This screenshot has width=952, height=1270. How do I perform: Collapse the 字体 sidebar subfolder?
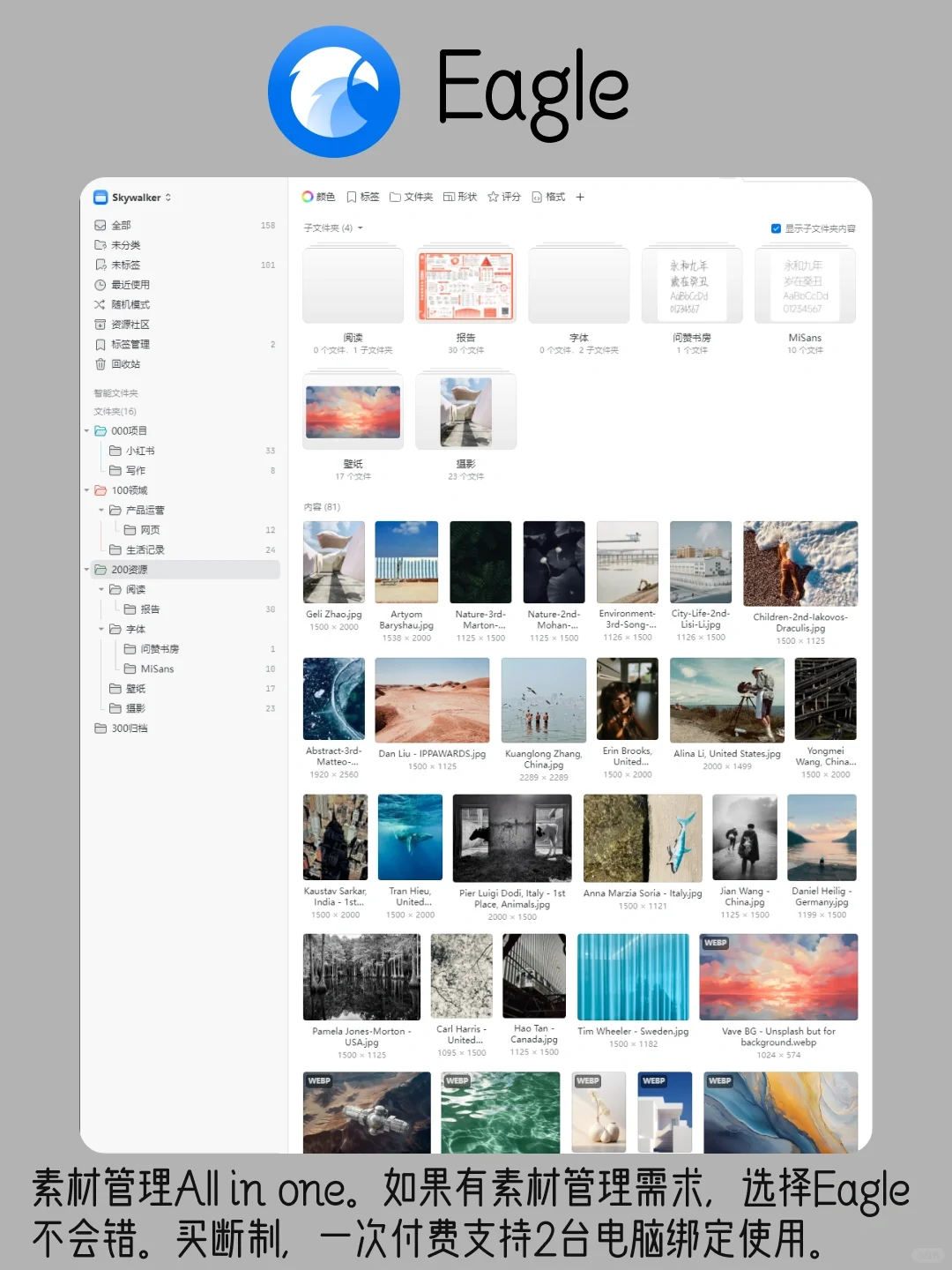pyautogui.click(x=101, y=630)
